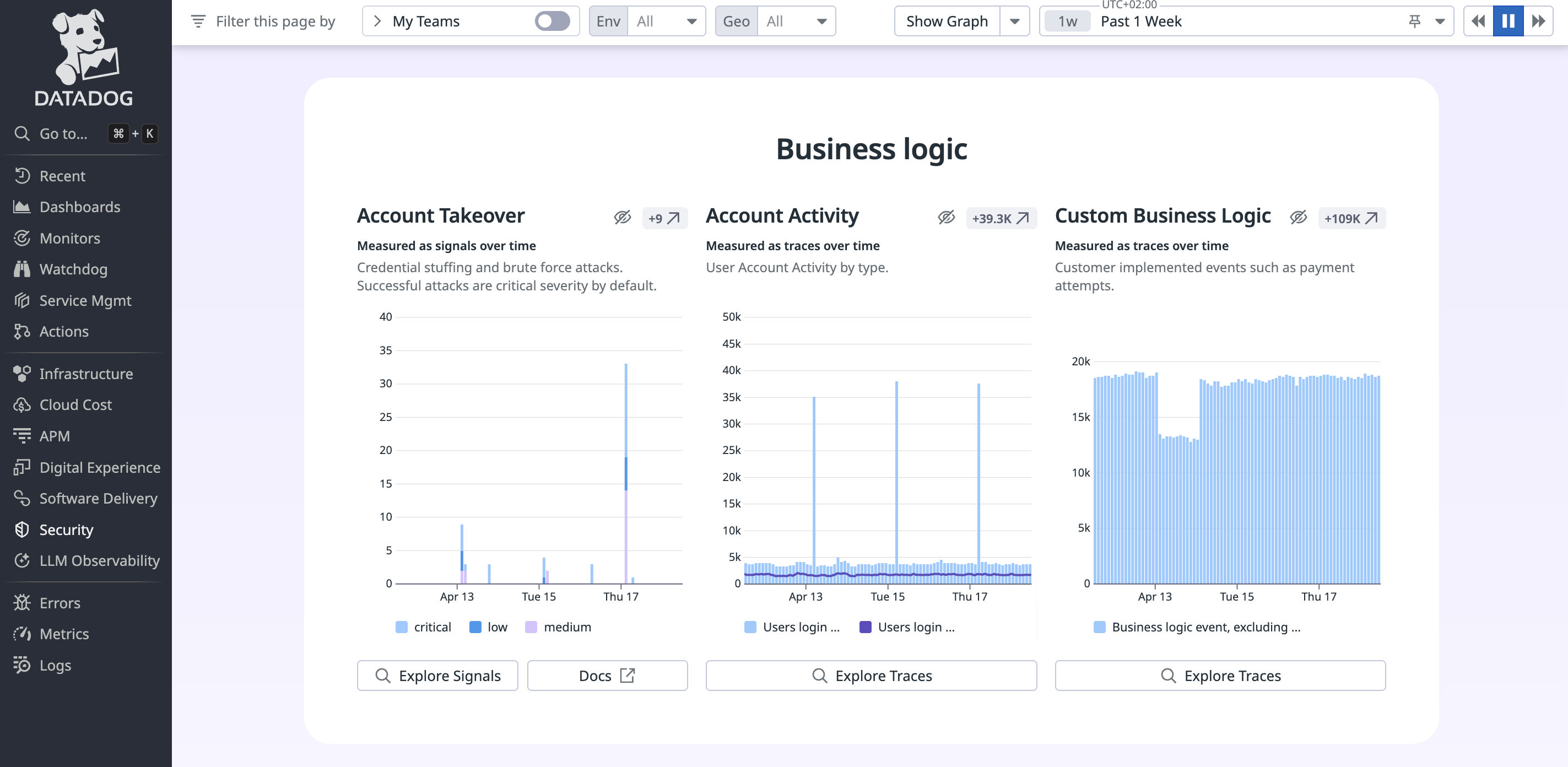Image resolution: width=1568 pixels, height=767 pixels.
Task: Open the Env filter dropdown
Action: point(666,21)
